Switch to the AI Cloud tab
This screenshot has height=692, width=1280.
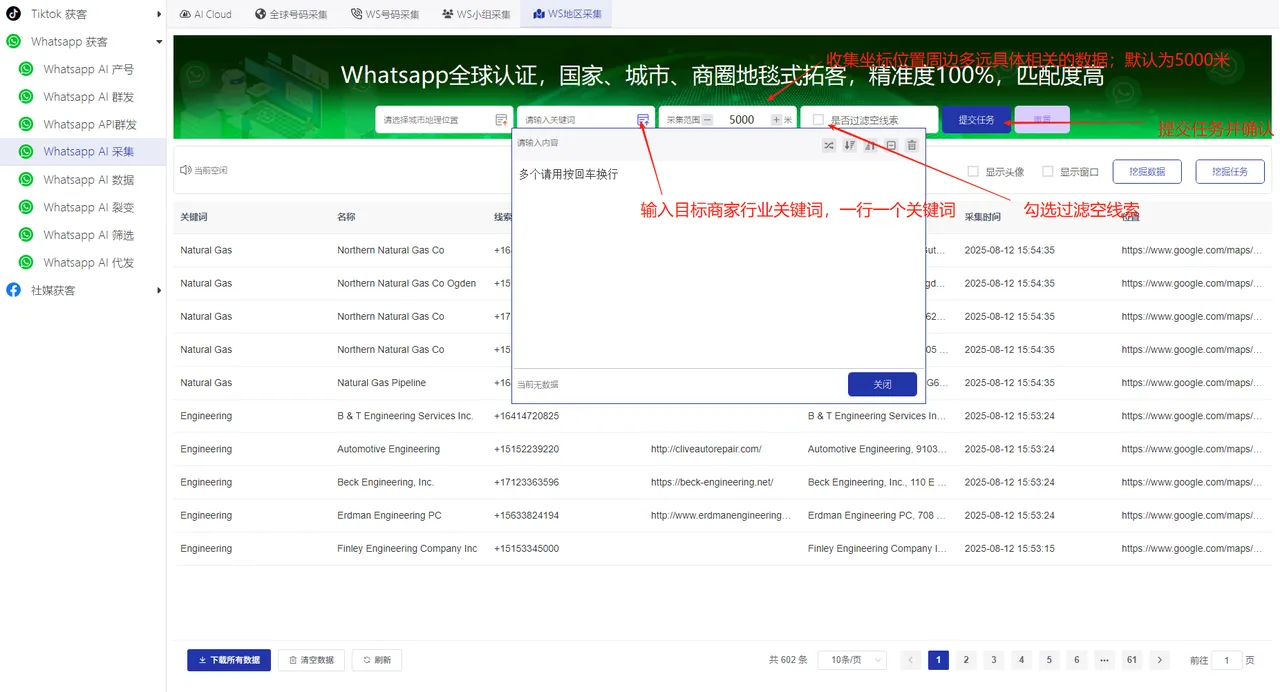click(x=205, y=13)
